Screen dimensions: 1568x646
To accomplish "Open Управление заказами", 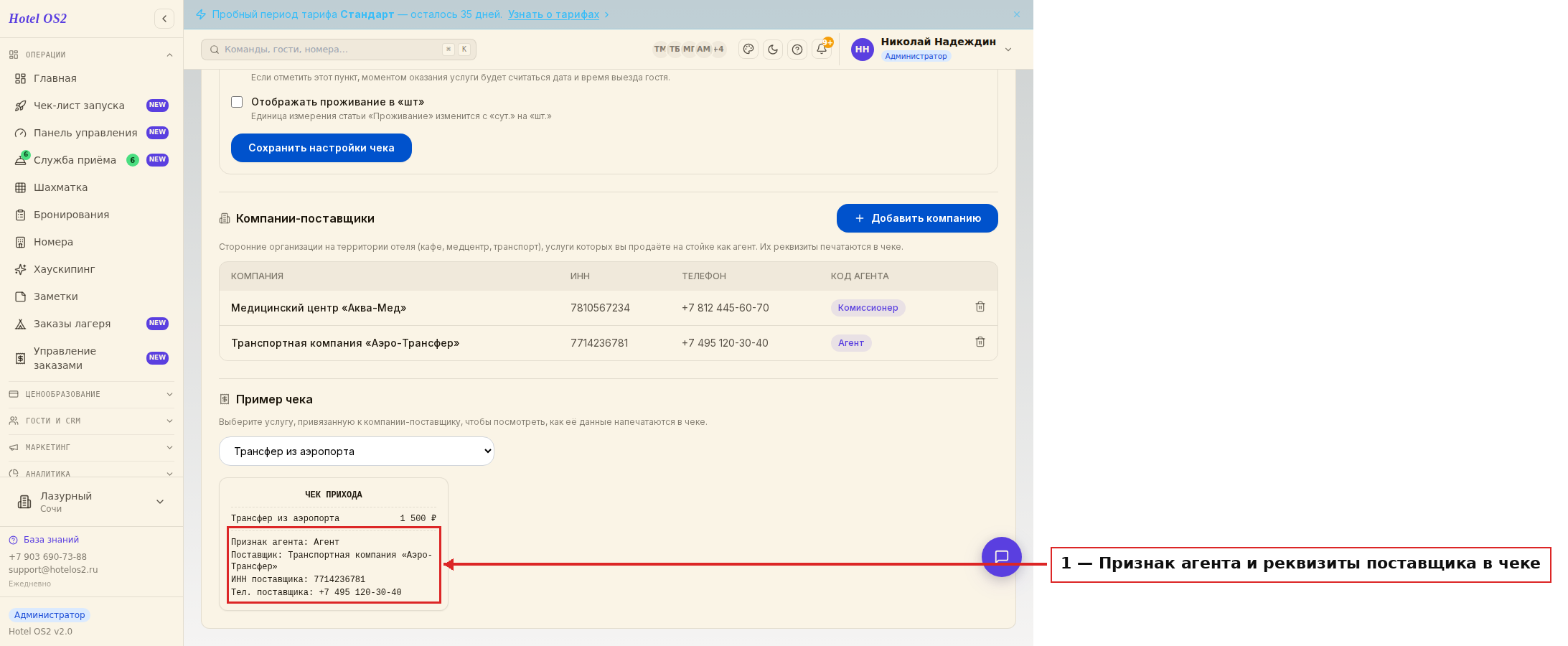I will point(91,358).
